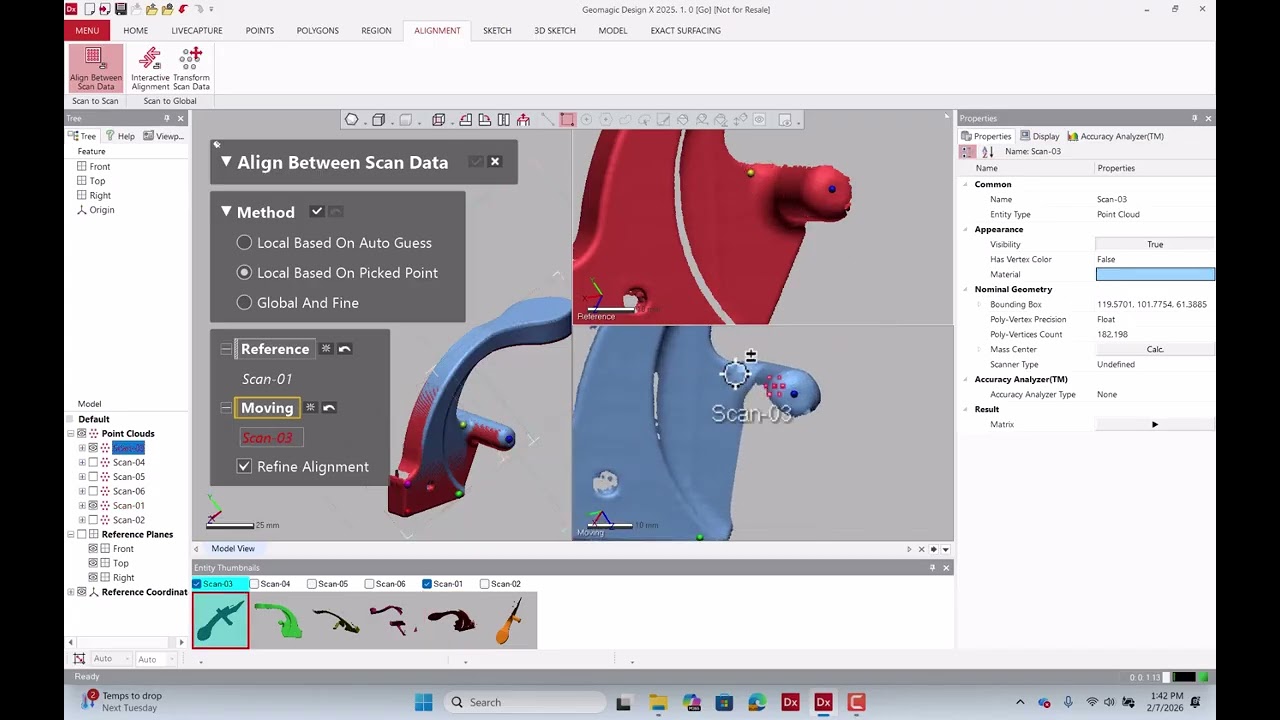Check the Scan-05 thumbnail checkbox
This screenshot has width=1280, height=720.
(312, 584)
